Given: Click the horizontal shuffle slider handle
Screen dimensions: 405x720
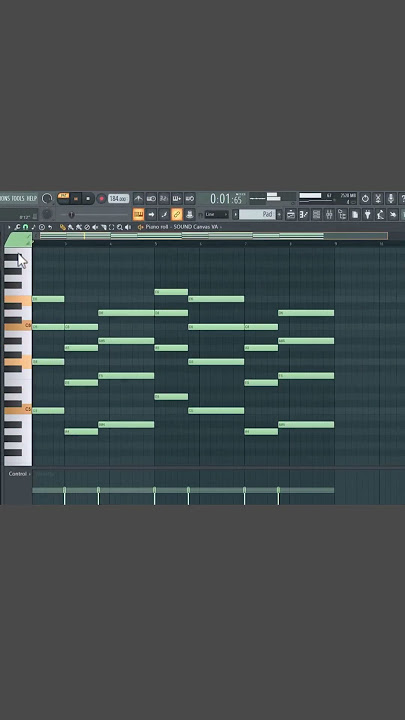Looking at the screenshot, I should 71,214.
